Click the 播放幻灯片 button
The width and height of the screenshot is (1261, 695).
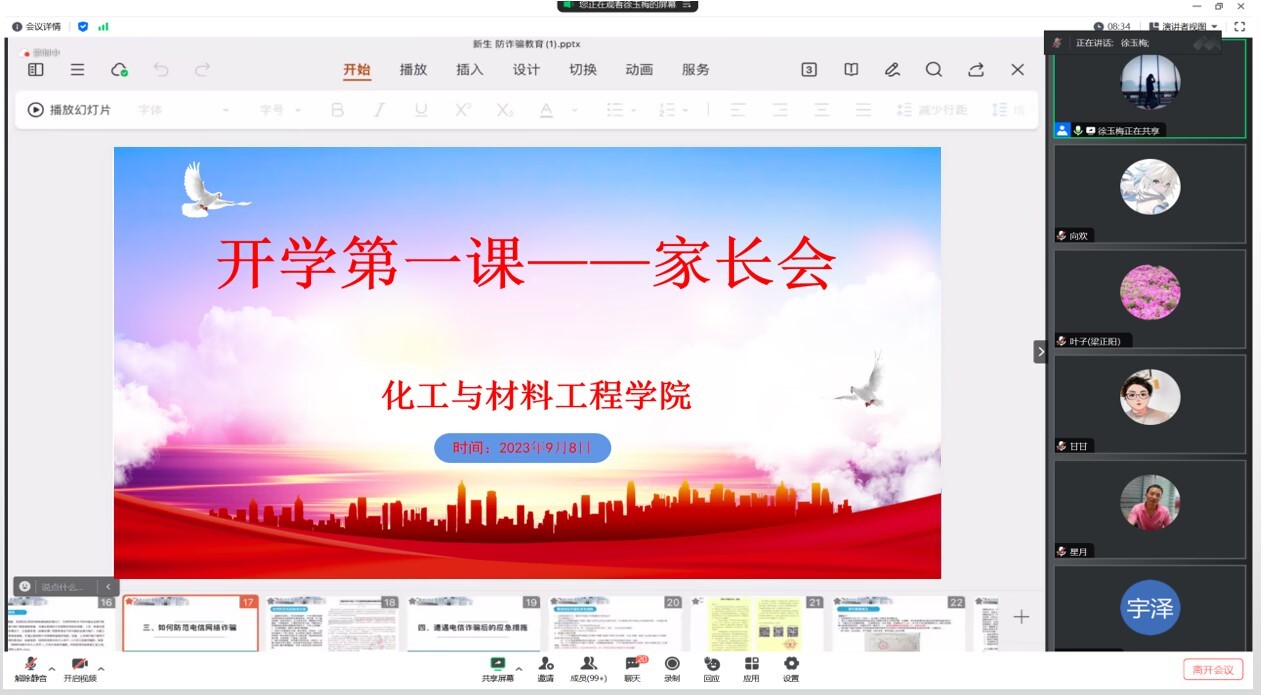pyautogui.click(x=69, y=110)
